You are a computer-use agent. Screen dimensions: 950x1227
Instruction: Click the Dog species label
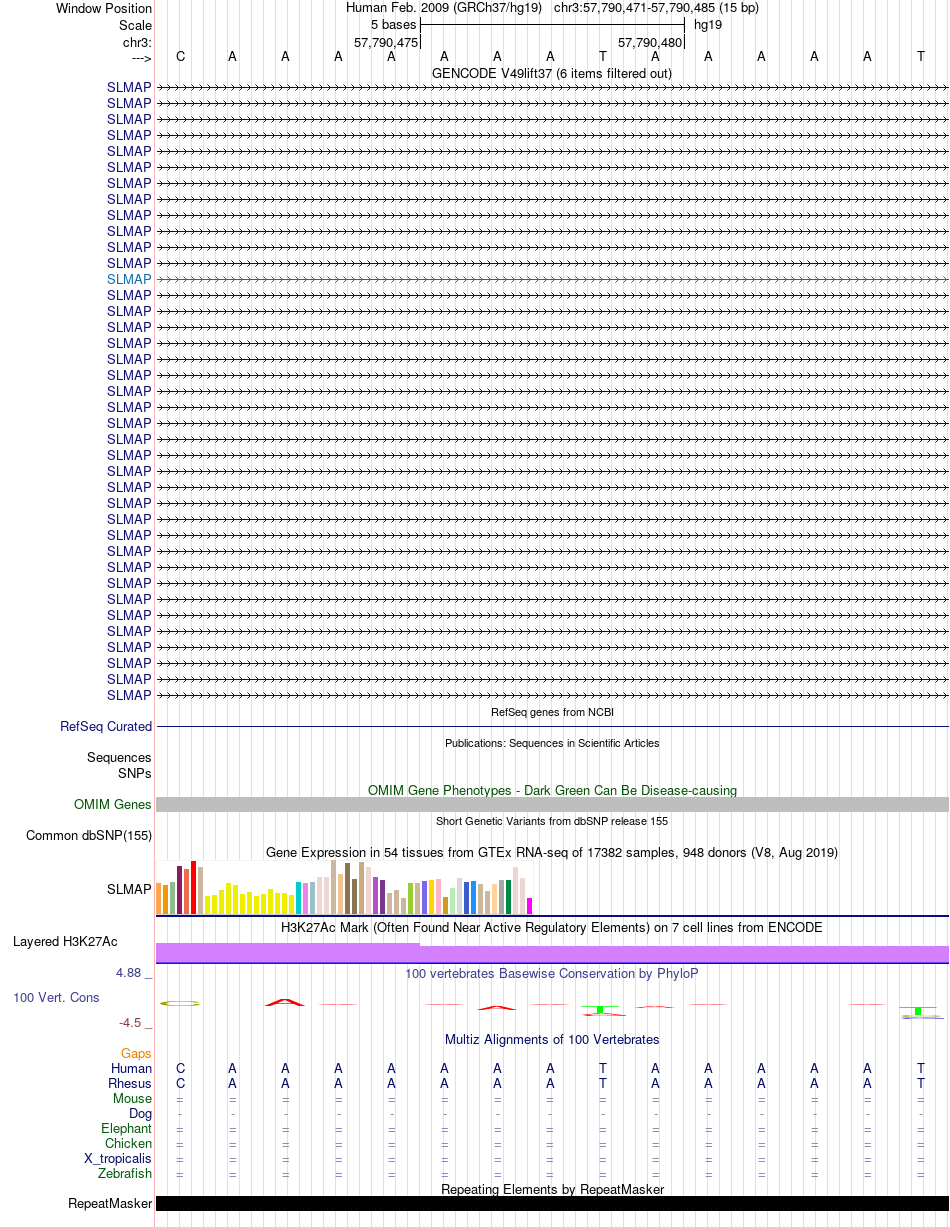140,1114
